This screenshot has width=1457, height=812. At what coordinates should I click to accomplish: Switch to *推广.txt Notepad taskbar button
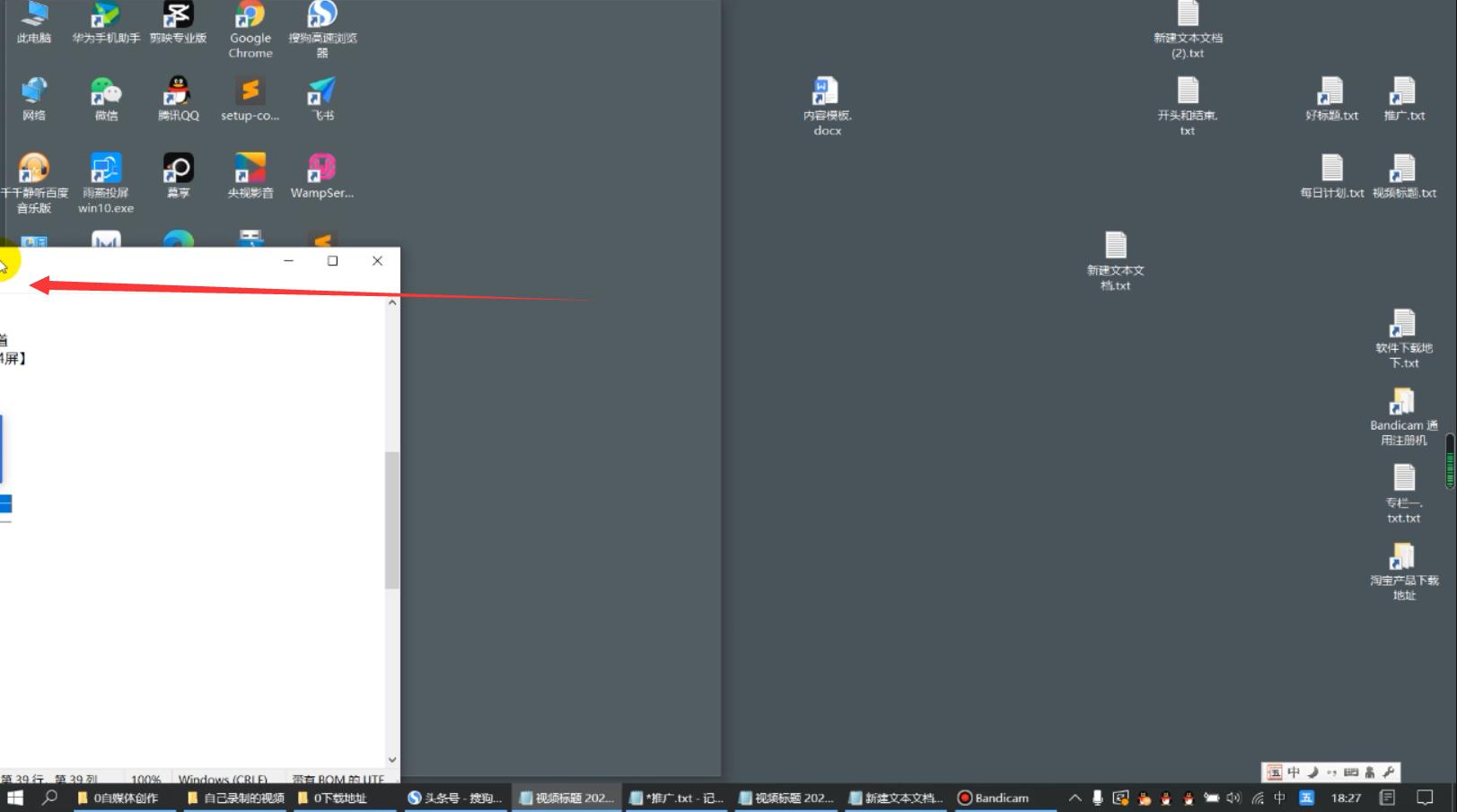tap(676, 798)
